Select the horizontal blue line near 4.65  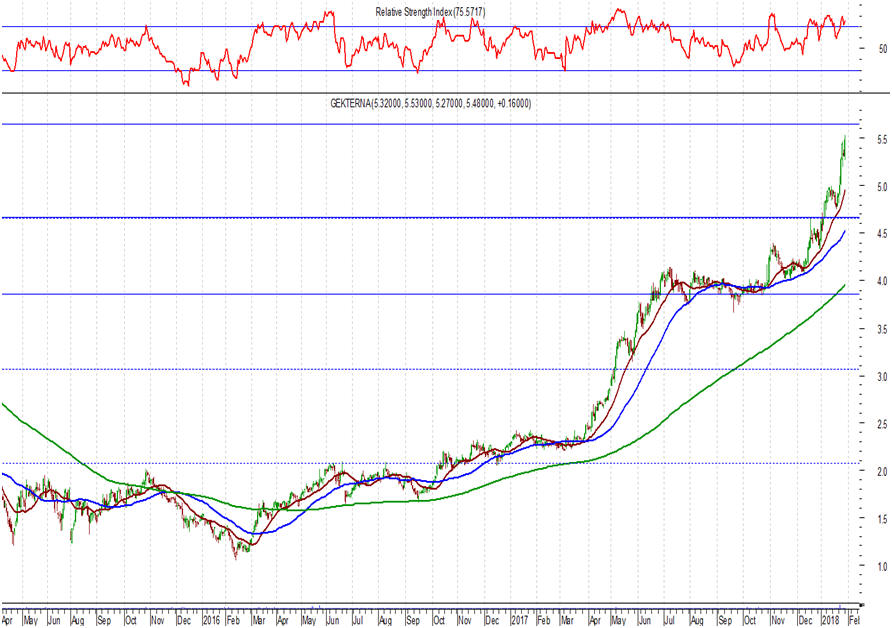pyautogui.click(x=430, y=218)
